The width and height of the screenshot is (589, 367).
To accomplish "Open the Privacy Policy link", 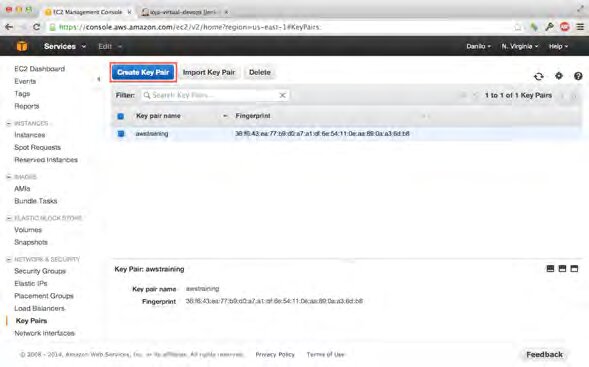I will pyautogui.click(x=275, y=354).
